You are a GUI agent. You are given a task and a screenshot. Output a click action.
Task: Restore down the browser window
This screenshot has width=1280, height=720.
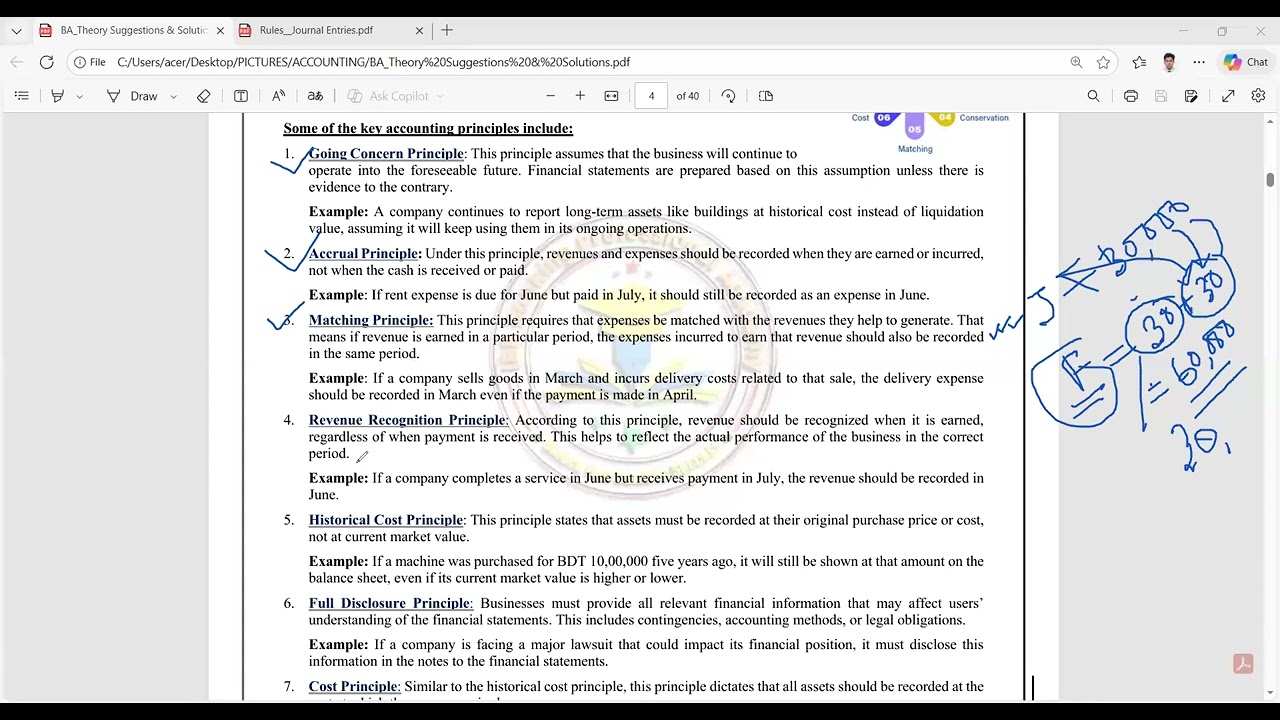1222,31
